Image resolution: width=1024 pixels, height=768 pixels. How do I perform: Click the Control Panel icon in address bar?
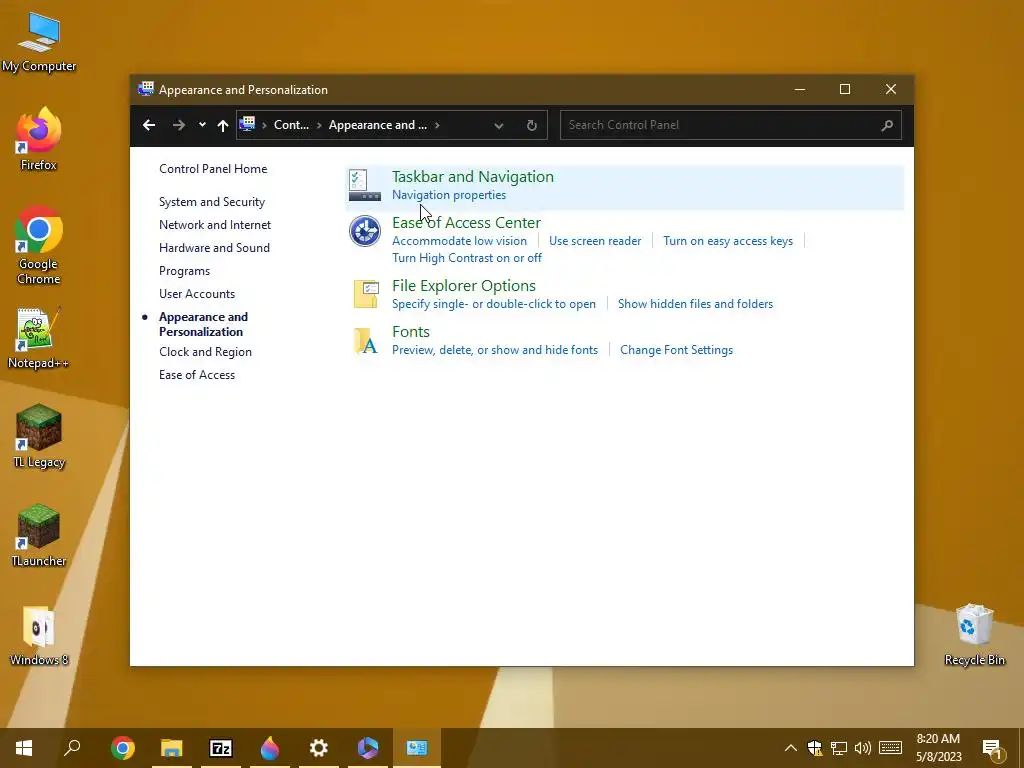click(x=247, y=124)
